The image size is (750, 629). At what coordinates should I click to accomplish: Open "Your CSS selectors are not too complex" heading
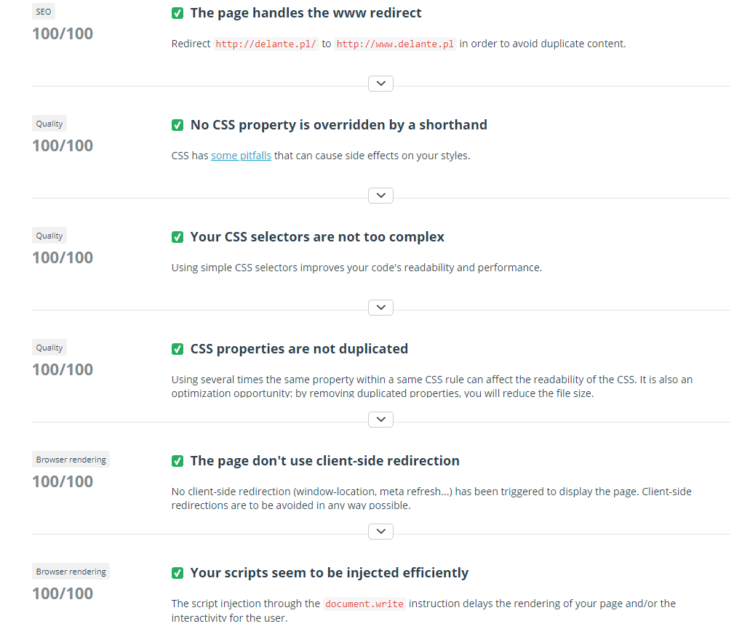(x=317, y=237)
